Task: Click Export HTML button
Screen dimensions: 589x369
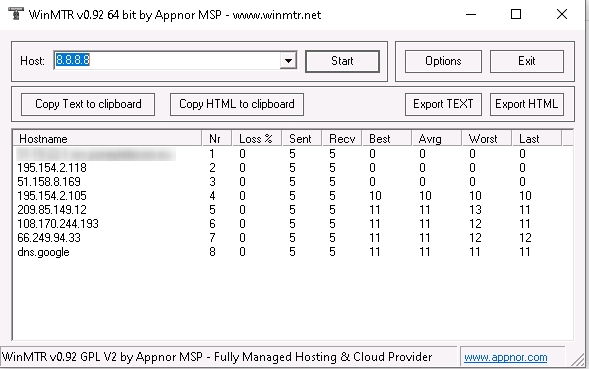Action: click(527, 104)
